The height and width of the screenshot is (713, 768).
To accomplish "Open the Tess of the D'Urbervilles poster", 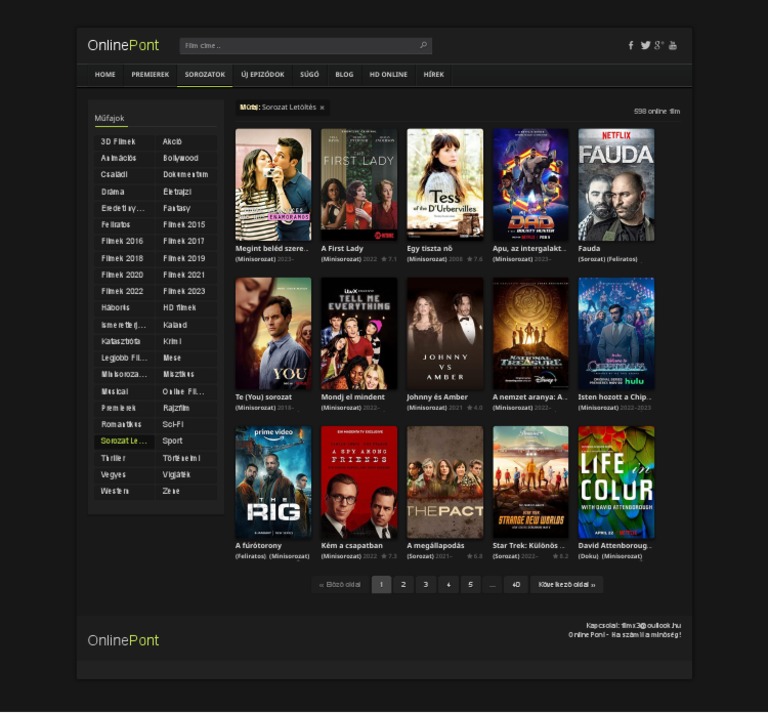I will pyautogui.click(x=445, y=185).
